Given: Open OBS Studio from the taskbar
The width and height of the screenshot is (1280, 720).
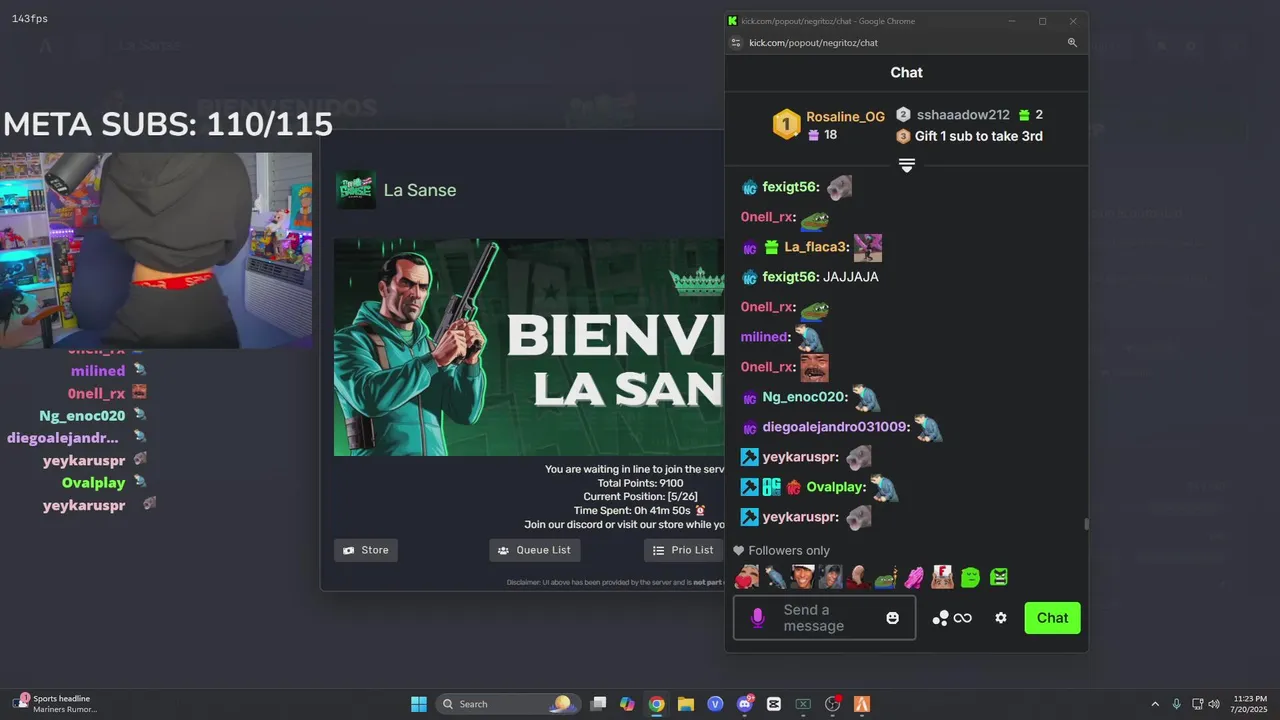Looking at the screenshot, I should [832, 704].
